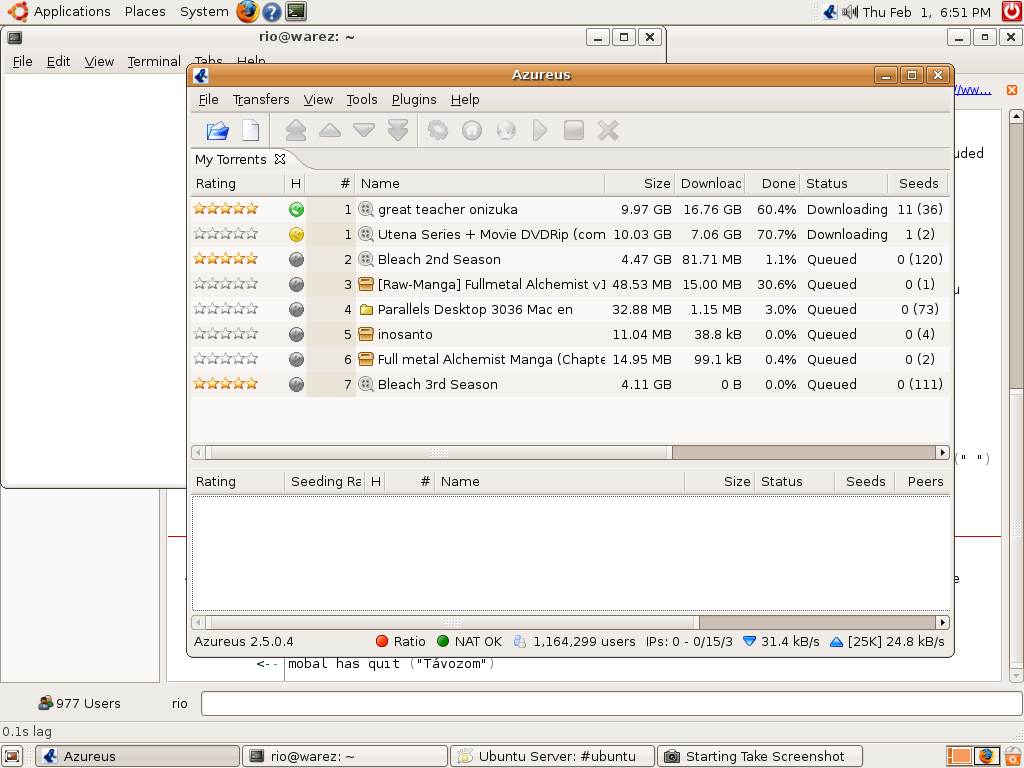The height and width of the screenshot is (768, 1024).
Task: Move selected torrent to top of queue
Action: coord(296,131)
